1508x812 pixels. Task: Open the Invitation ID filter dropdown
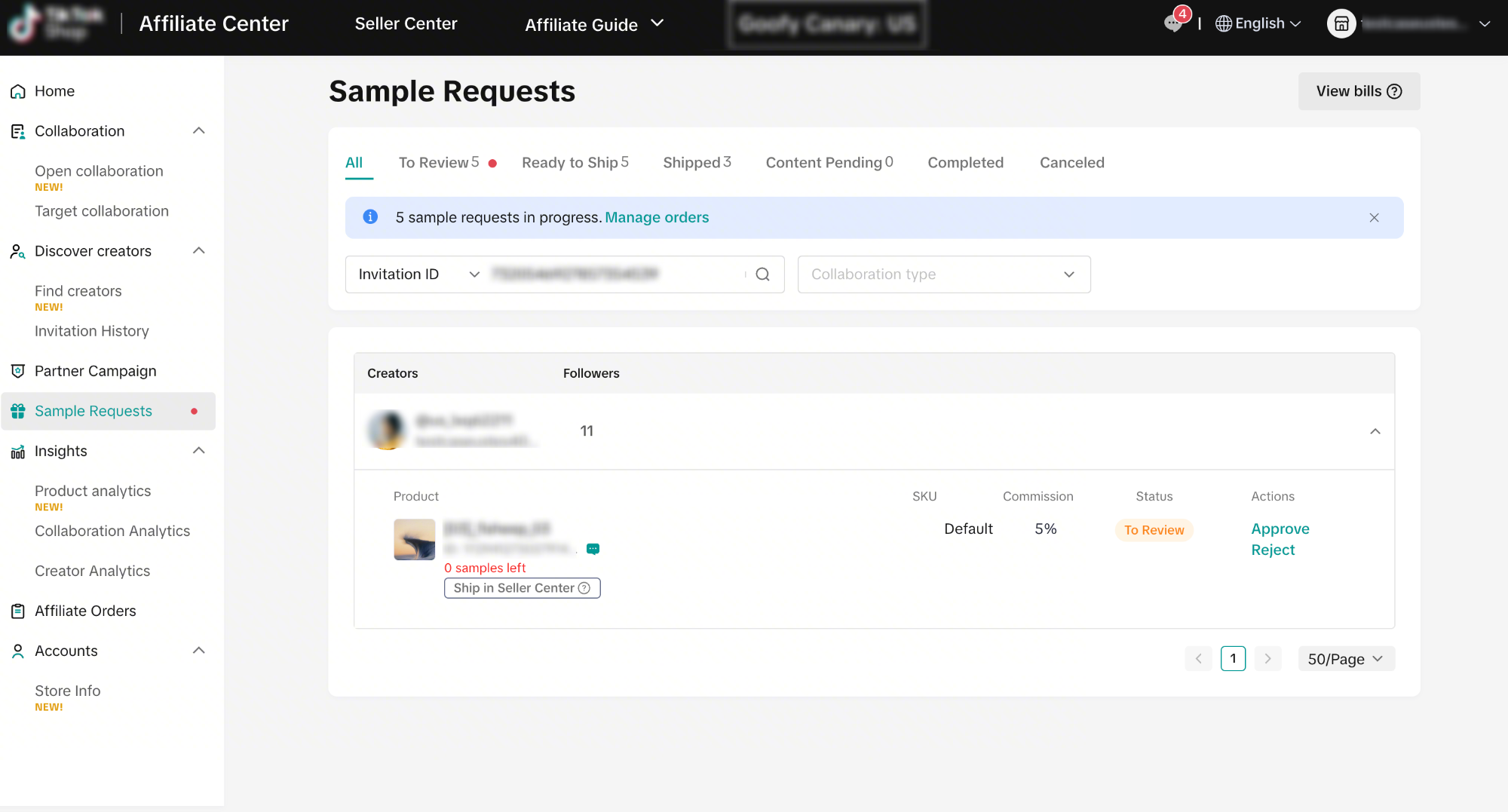point(418,274)
